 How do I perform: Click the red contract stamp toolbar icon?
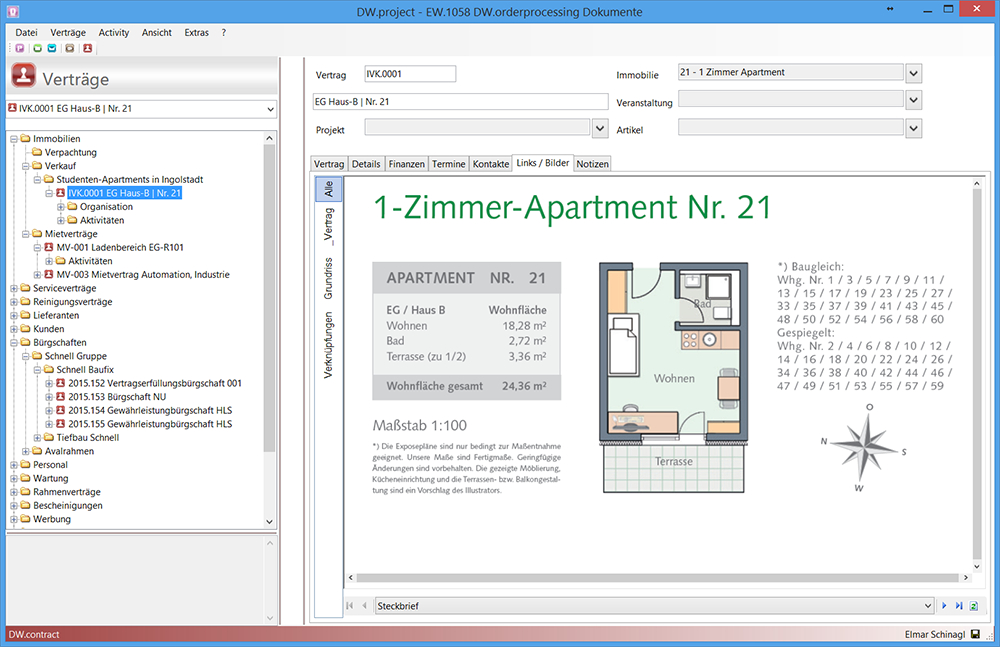tap(87, 48)
